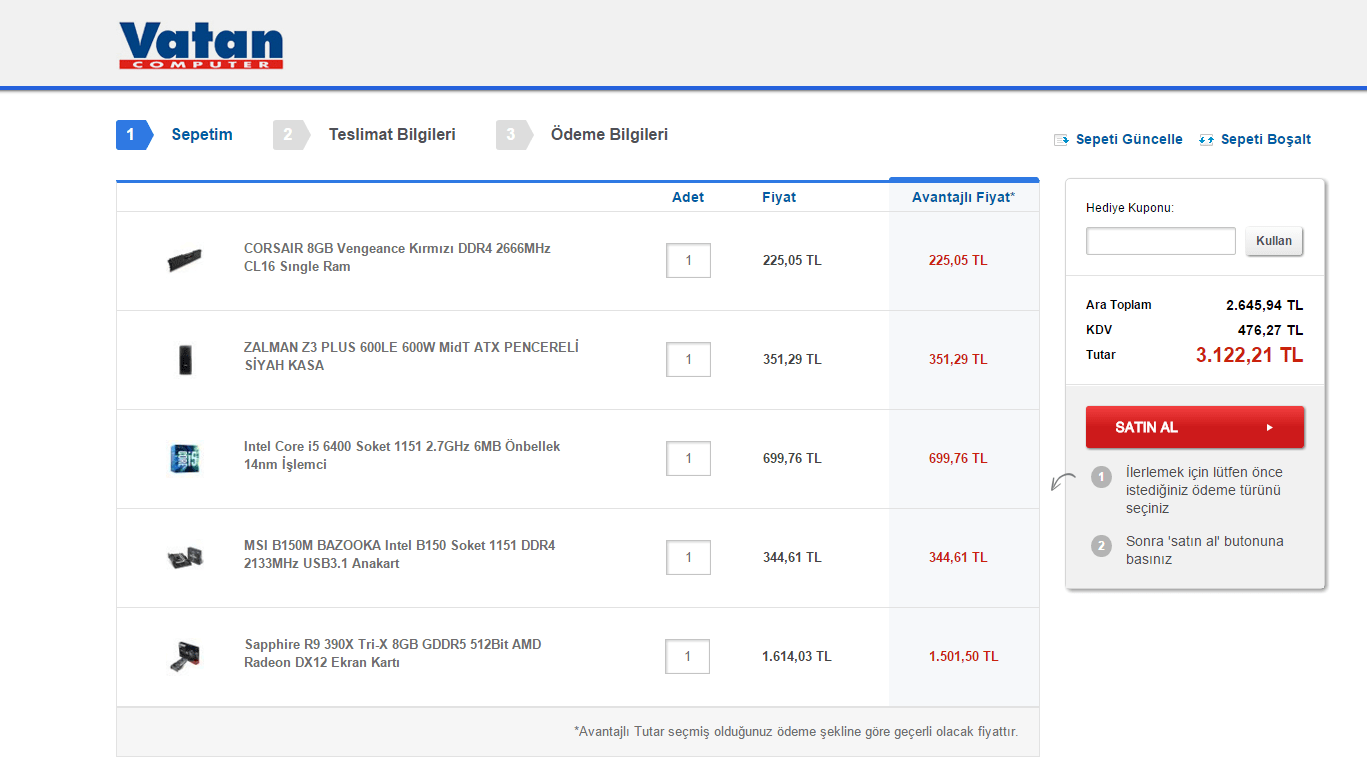The width and height of the screenshot is (1367, 764).
Task: Click the Corsair RAM quantity field
Action: pyautogui.click(x=688, y=261)
